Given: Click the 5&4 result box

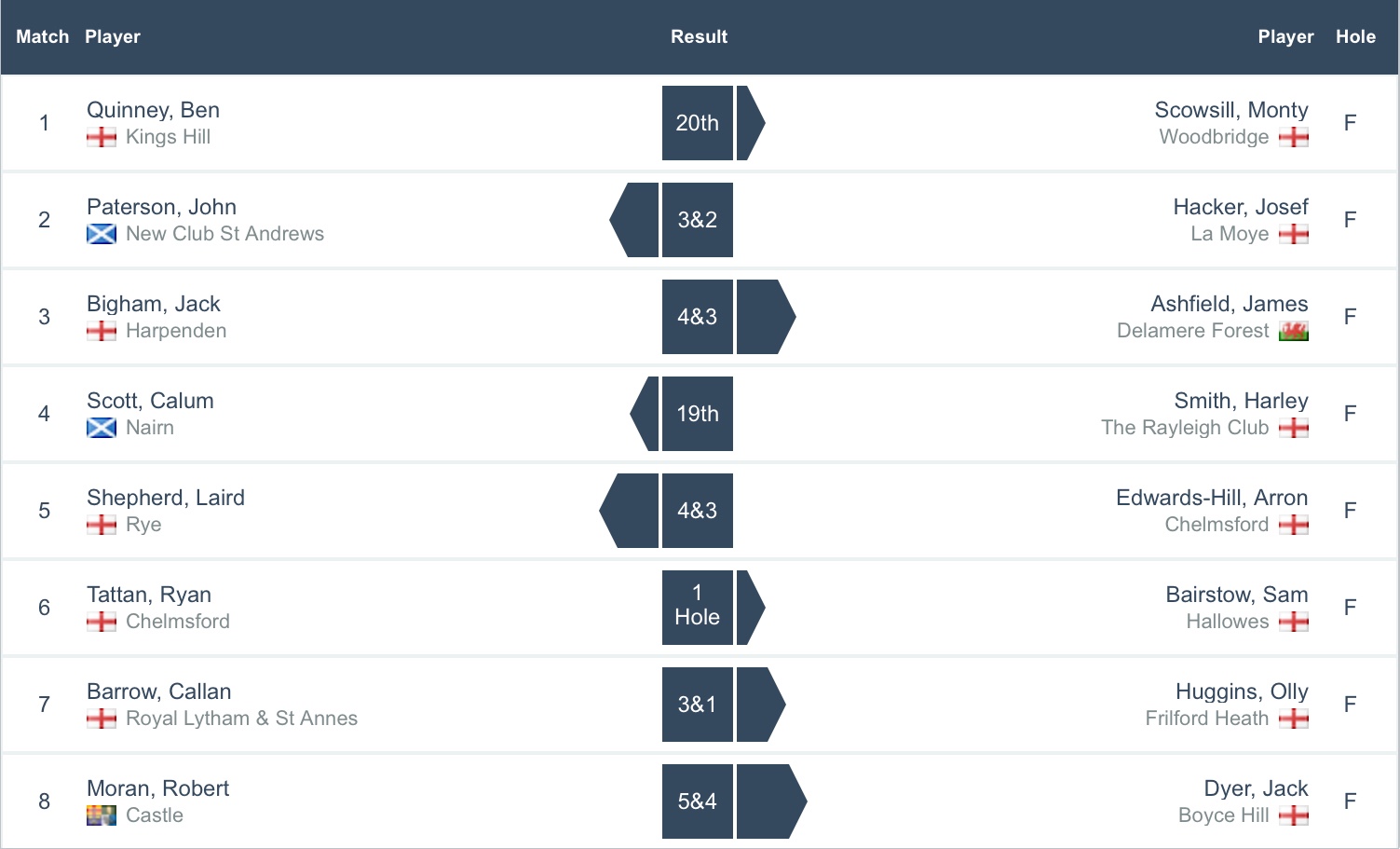Looking at the screenshot, I should pos(697,801).
